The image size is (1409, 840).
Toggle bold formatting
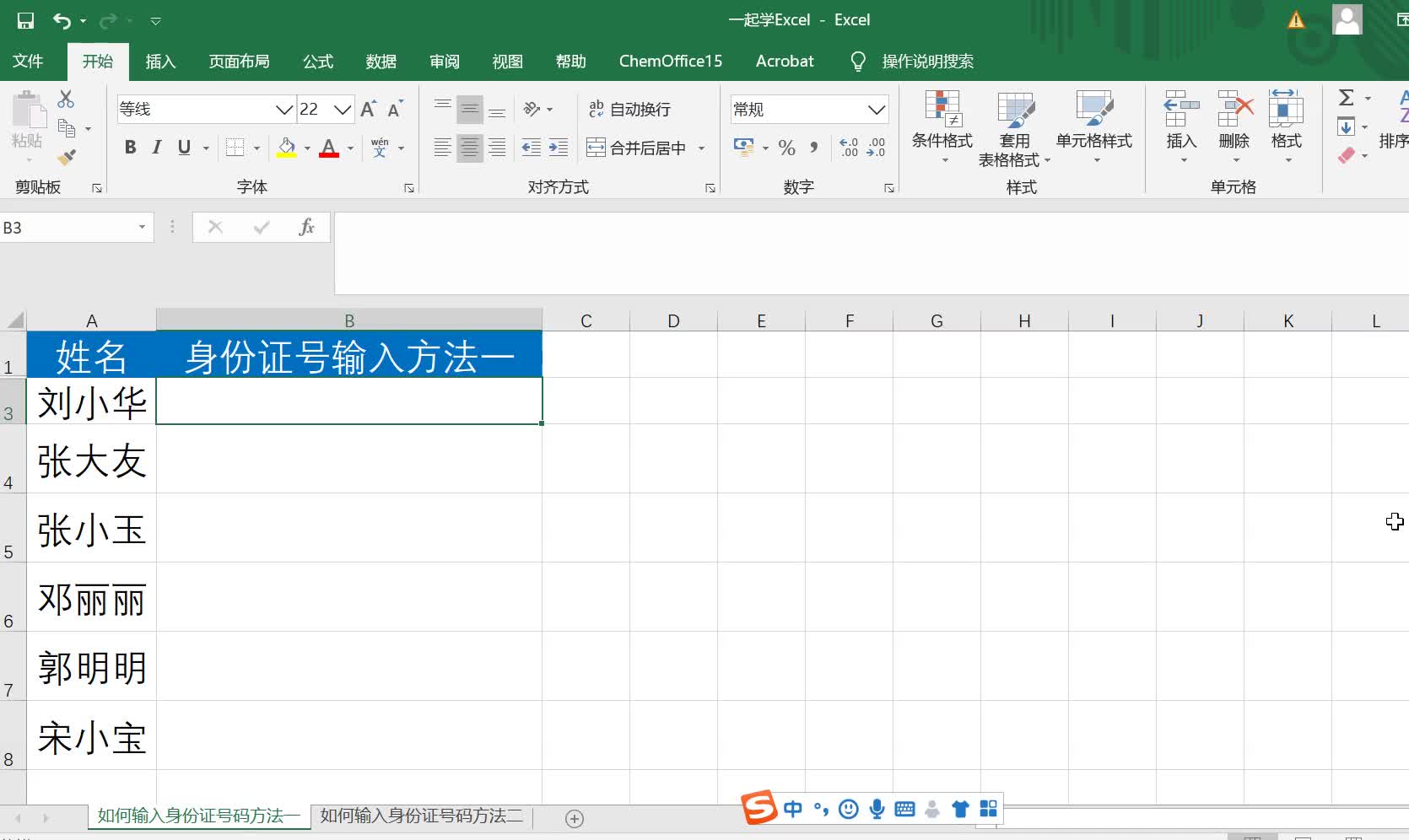click(130, 148)
